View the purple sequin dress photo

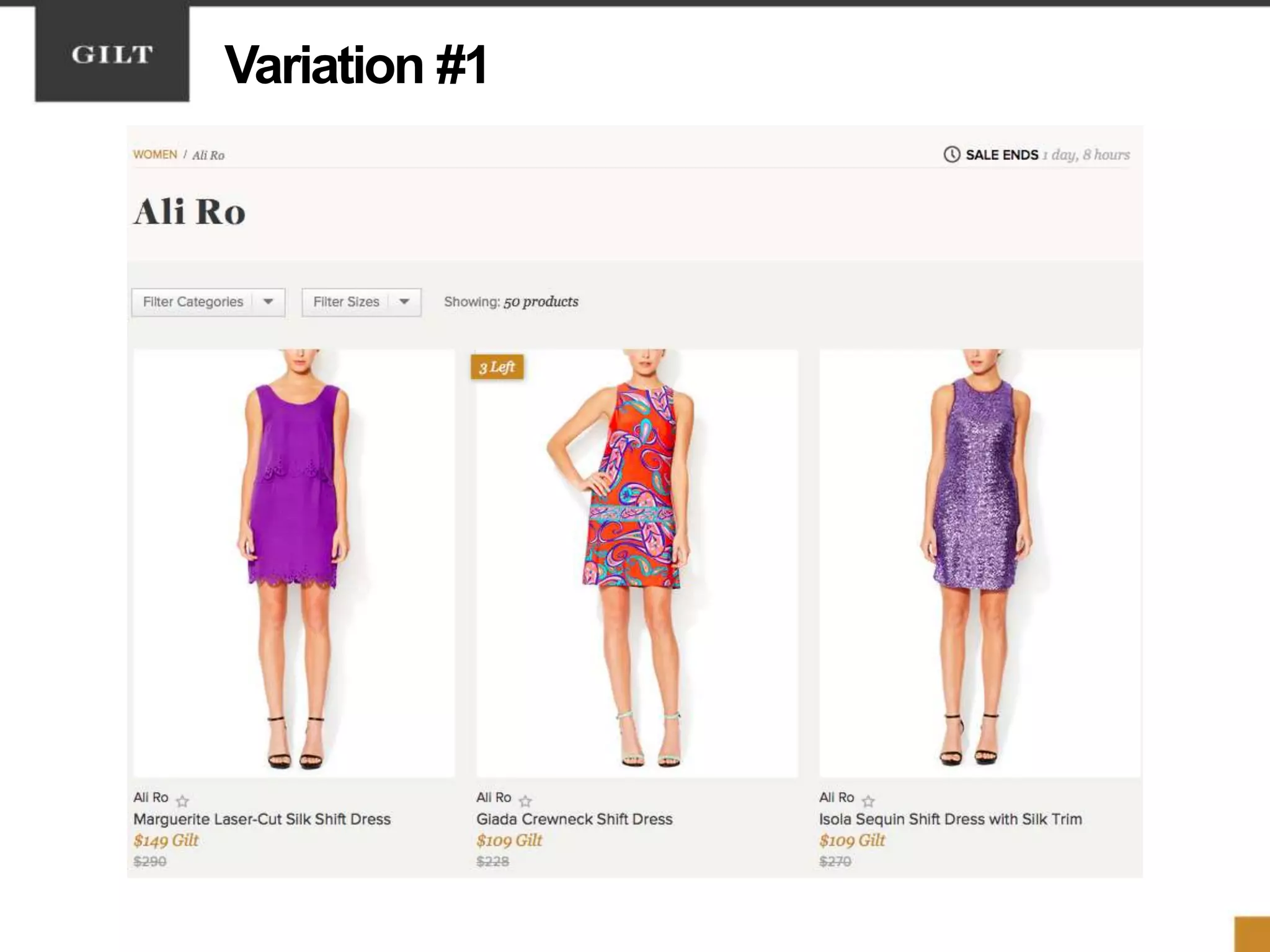980,563
